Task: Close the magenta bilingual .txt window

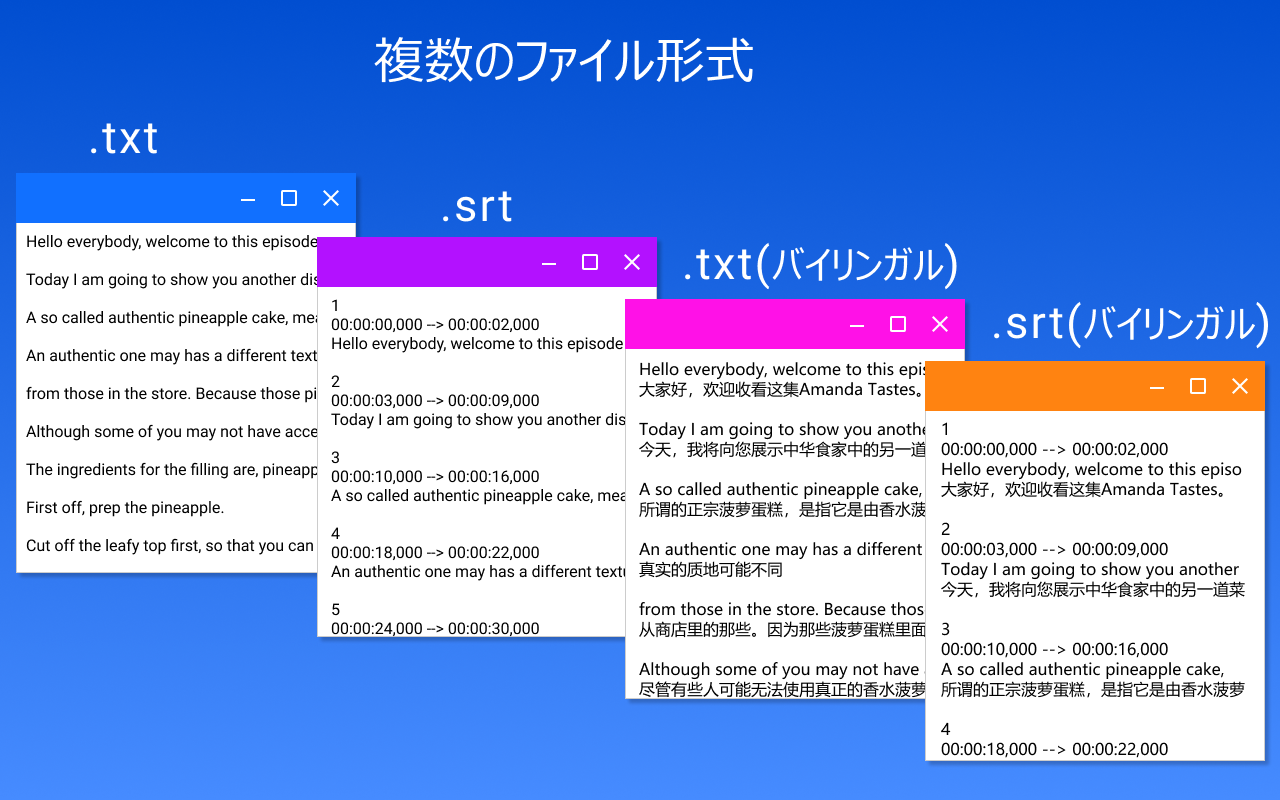Action: (940, 324)
